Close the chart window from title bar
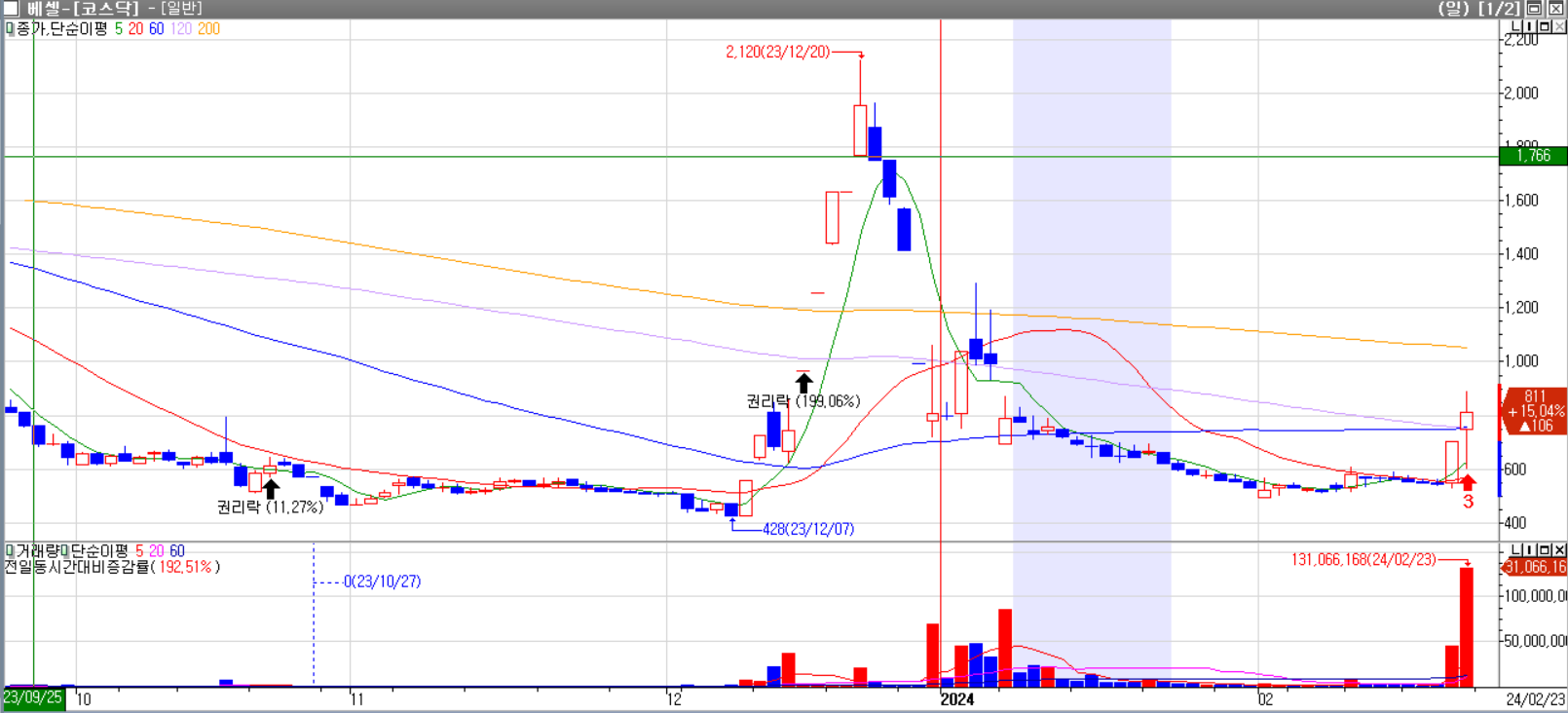 point(1556,9)
